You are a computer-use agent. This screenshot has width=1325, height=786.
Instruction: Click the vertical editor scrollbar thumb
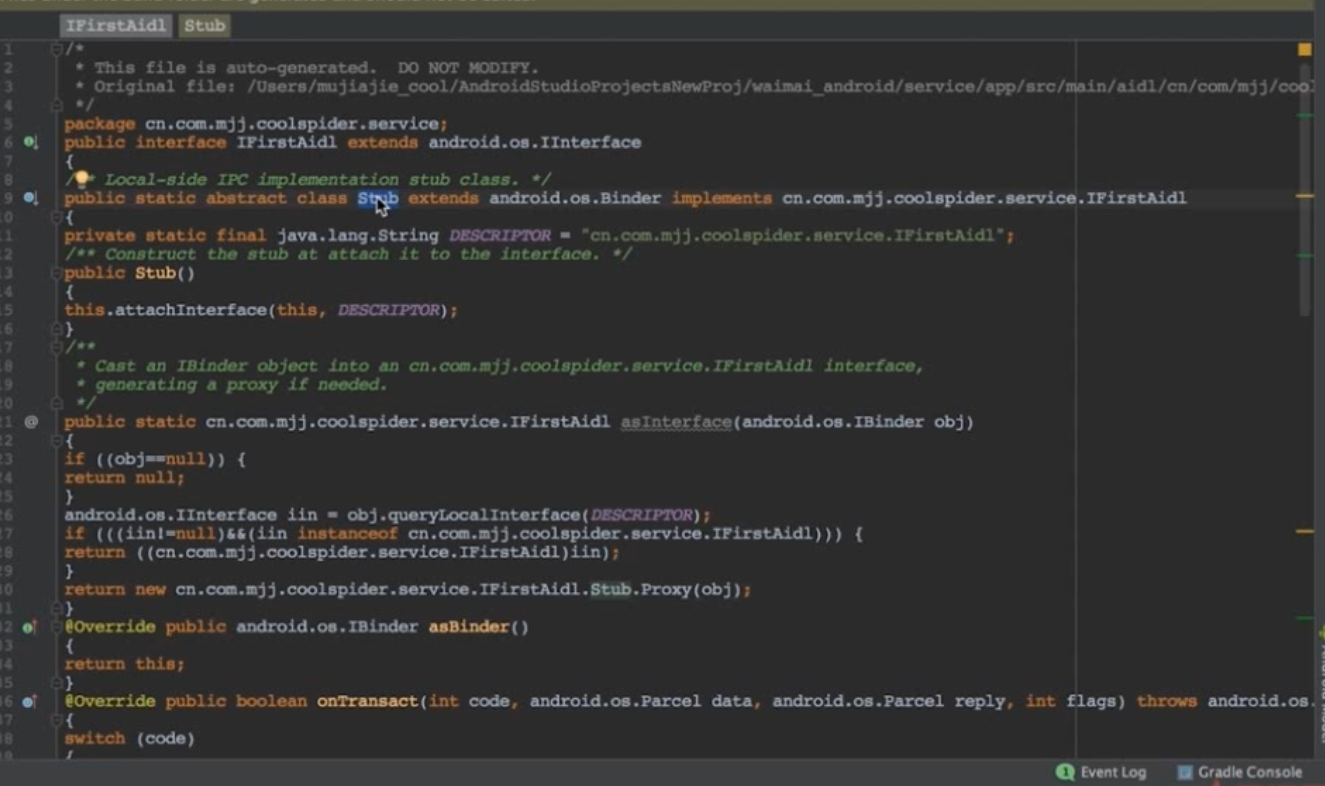coord(1304,190)
